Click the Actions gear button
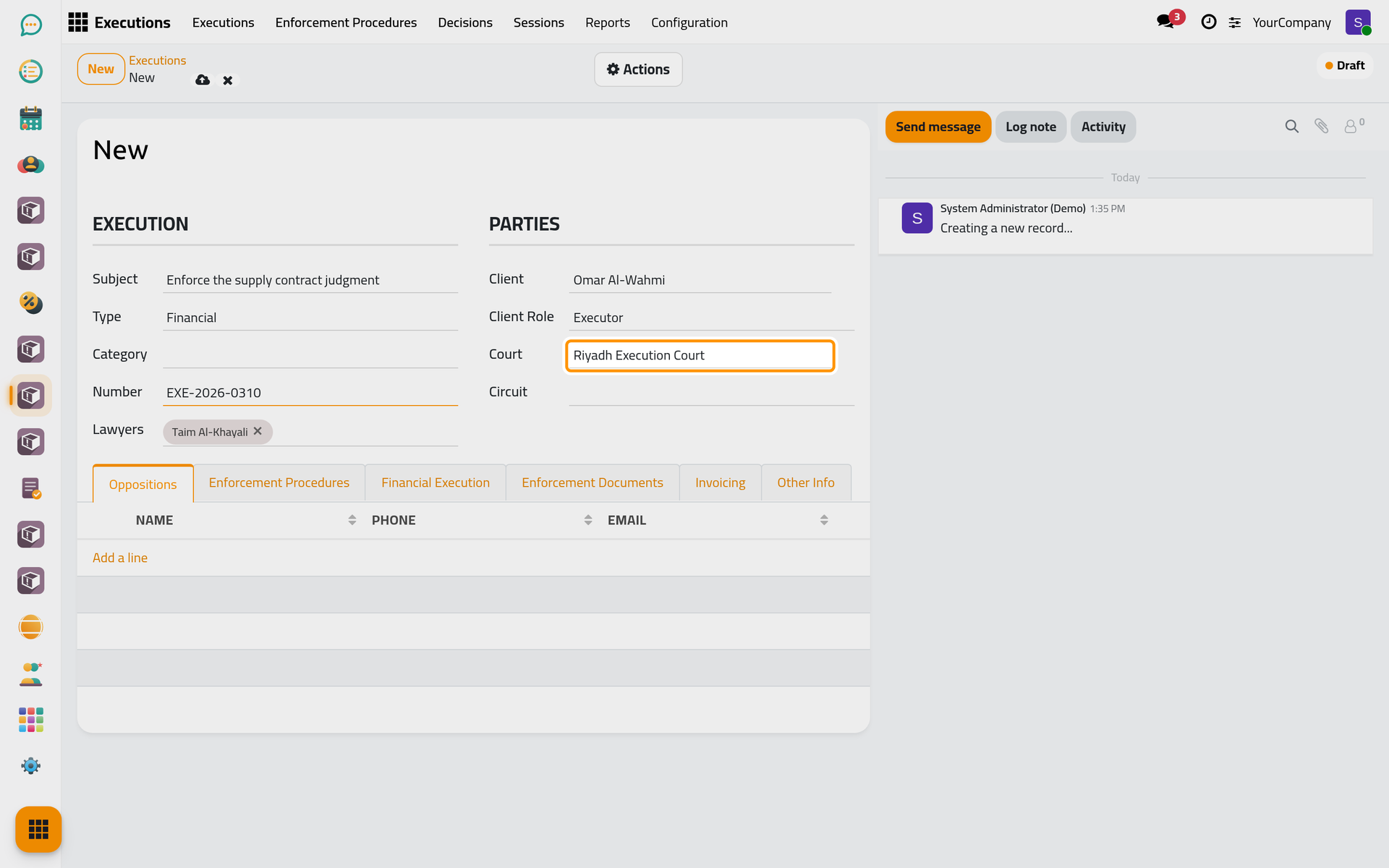 click(x=638, y=69)
